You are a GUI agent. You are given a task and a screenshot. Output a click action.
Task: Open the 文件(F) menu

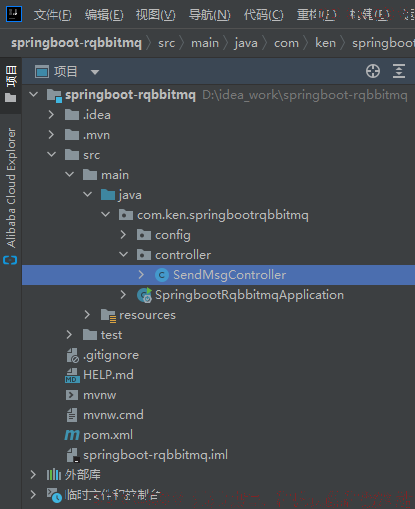tap(53, 15)
